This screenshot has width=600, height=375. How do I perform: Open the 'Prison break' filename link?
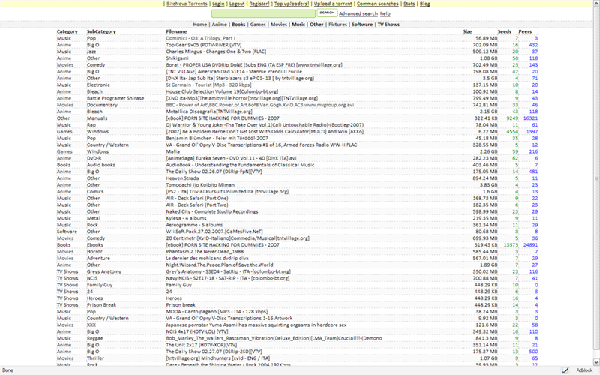(x=181, y=305)
